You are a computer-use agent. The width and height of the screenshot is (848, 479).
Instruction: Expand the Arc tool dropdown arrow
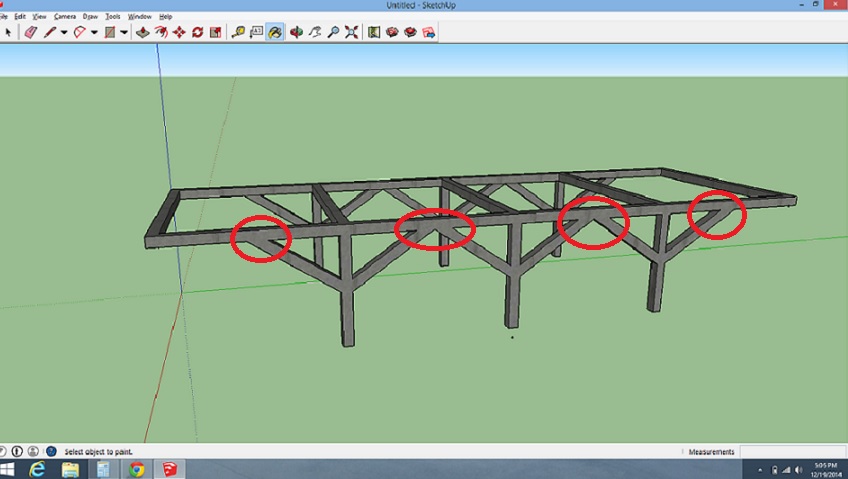point(94,32)
